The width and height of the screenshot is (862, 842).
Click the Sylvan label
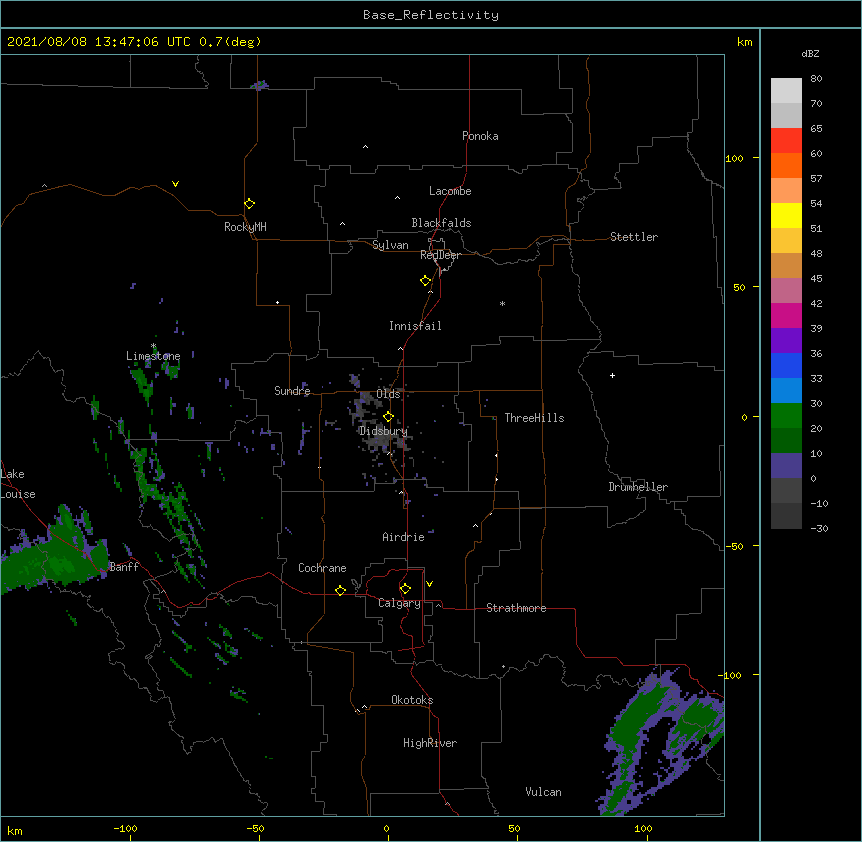(x=390, y=245)
